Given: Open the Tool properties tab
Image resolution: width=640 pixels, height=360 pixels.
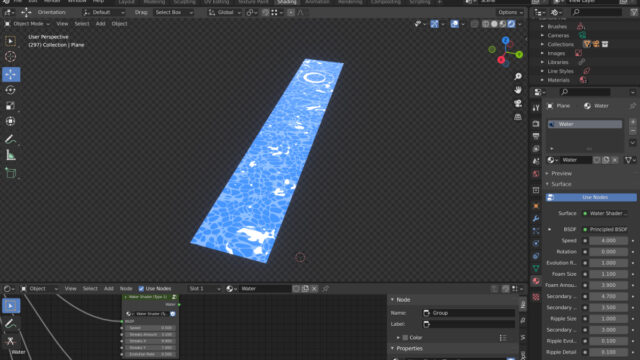Looking at the screenshot, I should [536, 107].
